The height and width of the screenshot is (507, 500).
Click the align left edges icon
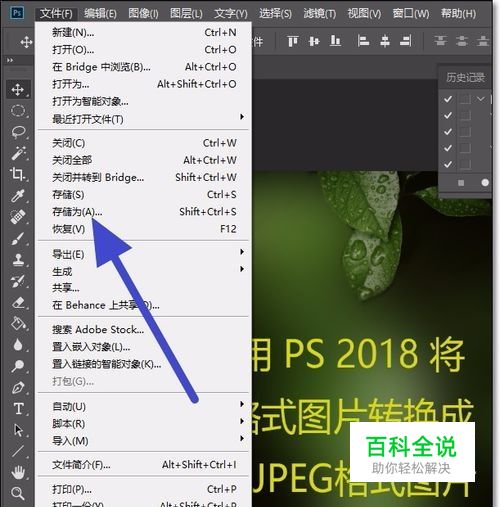(363, 41)
